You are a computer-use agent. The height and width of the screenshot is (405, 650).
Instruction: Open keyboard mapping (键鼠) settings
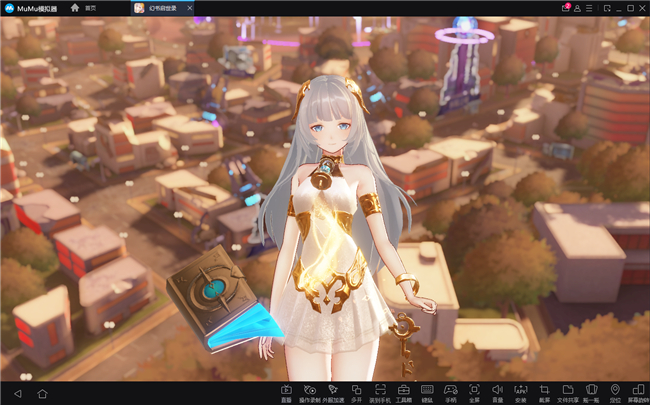[x=427, y=392]
